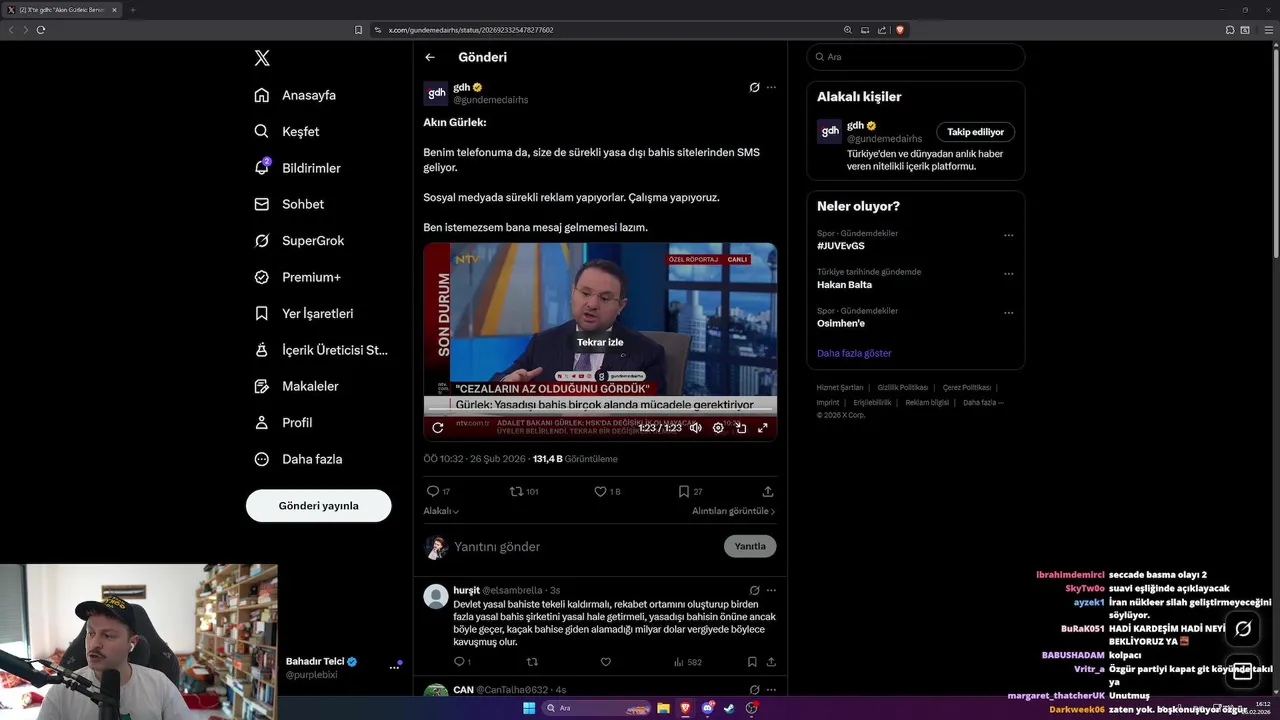Click the replay icon in video controls
Image resolution: width=1280 pixels, height=720 pixels.
tap(437, 428)
